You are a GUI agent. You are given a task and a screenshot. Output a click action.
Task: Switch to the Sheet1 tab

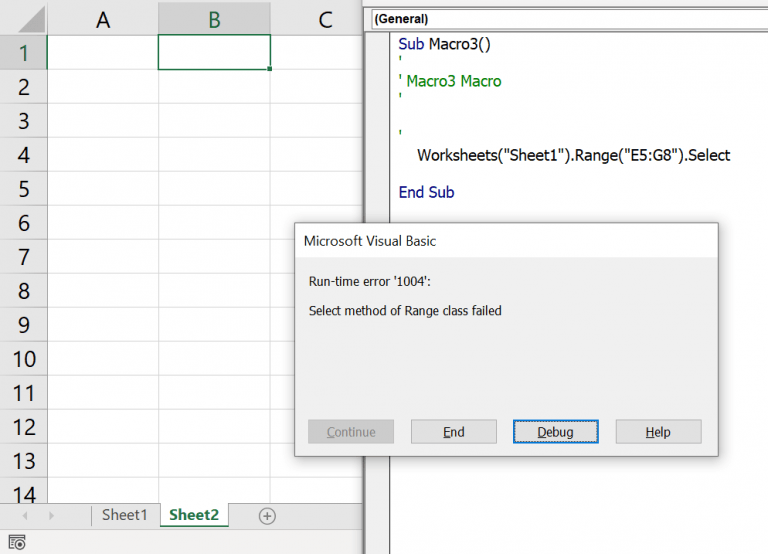coord(124,515)
